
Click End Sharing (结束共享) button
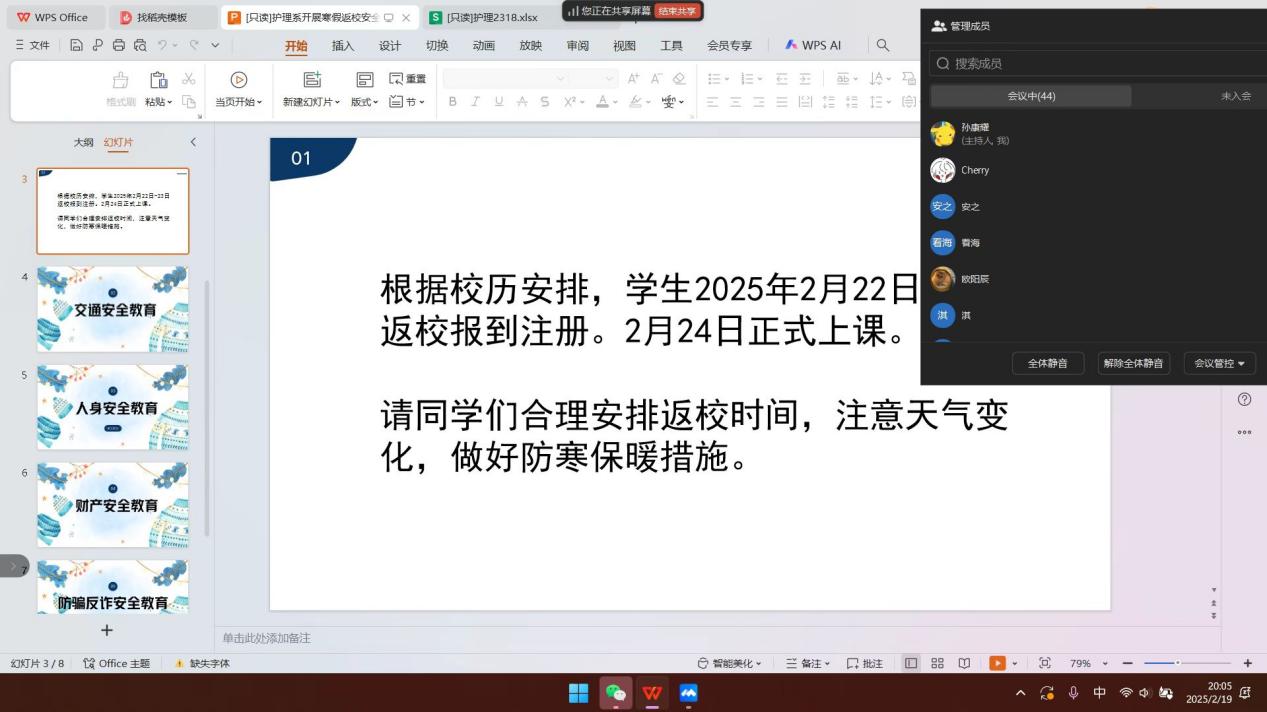(677, 11)
